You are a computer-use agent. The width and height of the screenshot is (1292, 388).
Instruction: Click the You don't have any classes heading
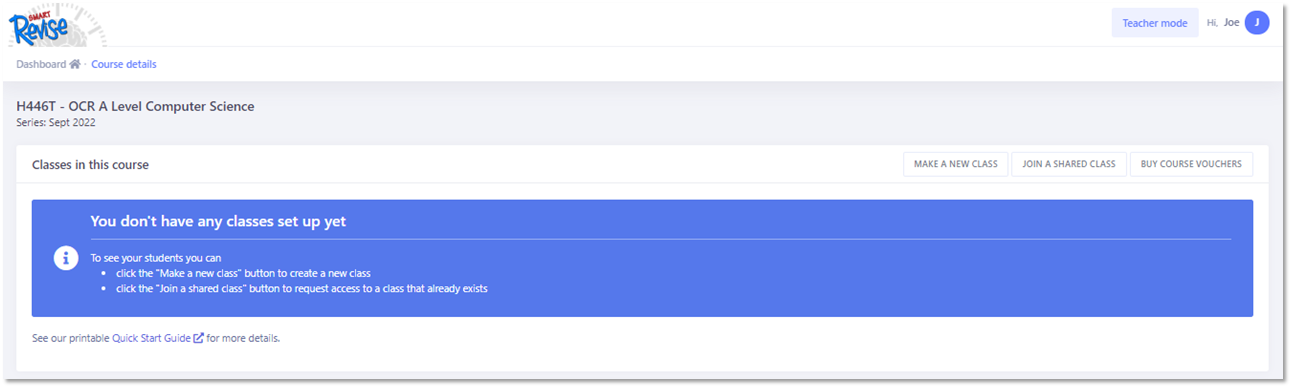pos(218,221)
